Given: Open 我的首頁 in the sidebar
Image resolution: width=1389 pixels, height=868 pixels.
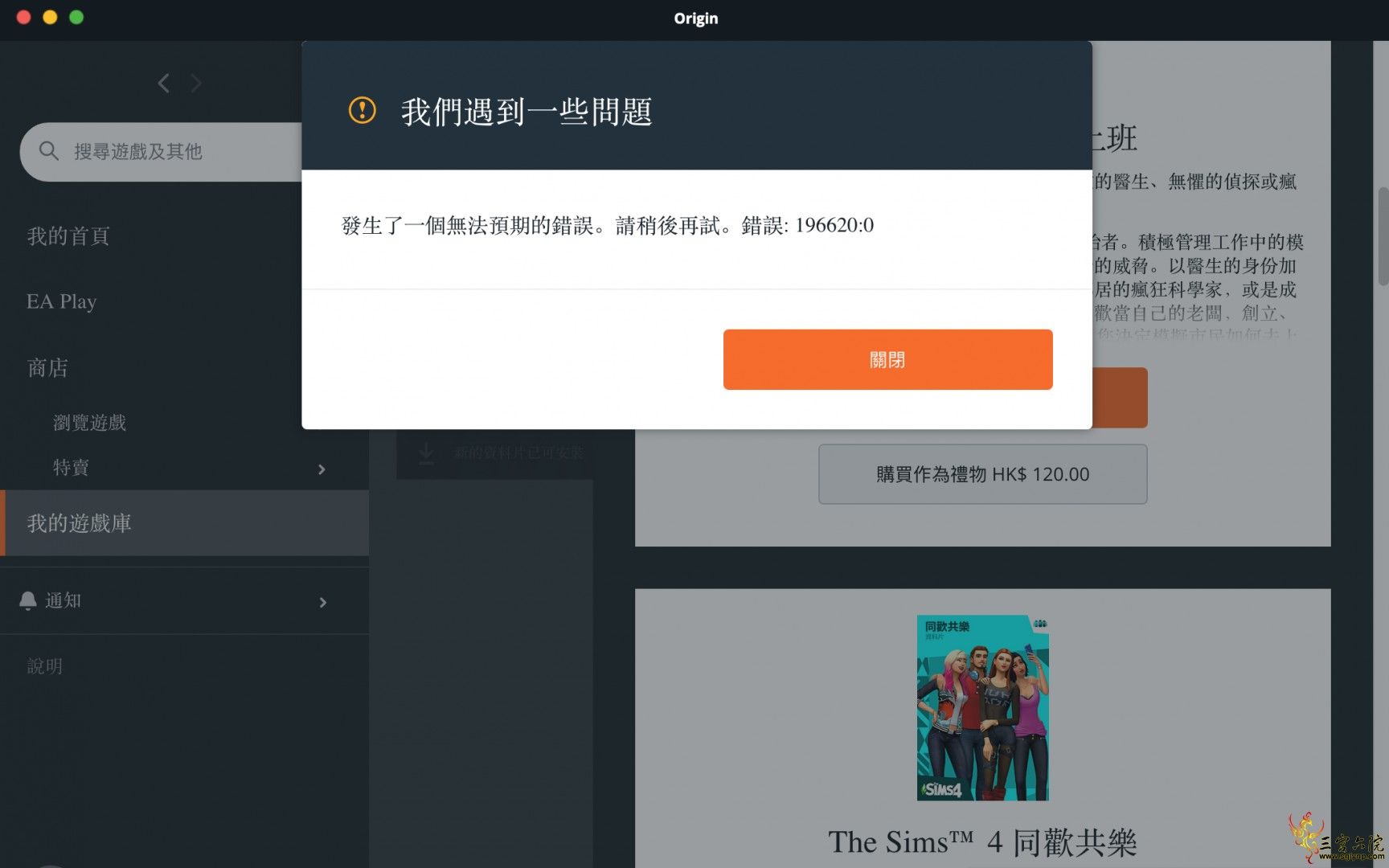Looking at the screenshot, I should [68, 235].
